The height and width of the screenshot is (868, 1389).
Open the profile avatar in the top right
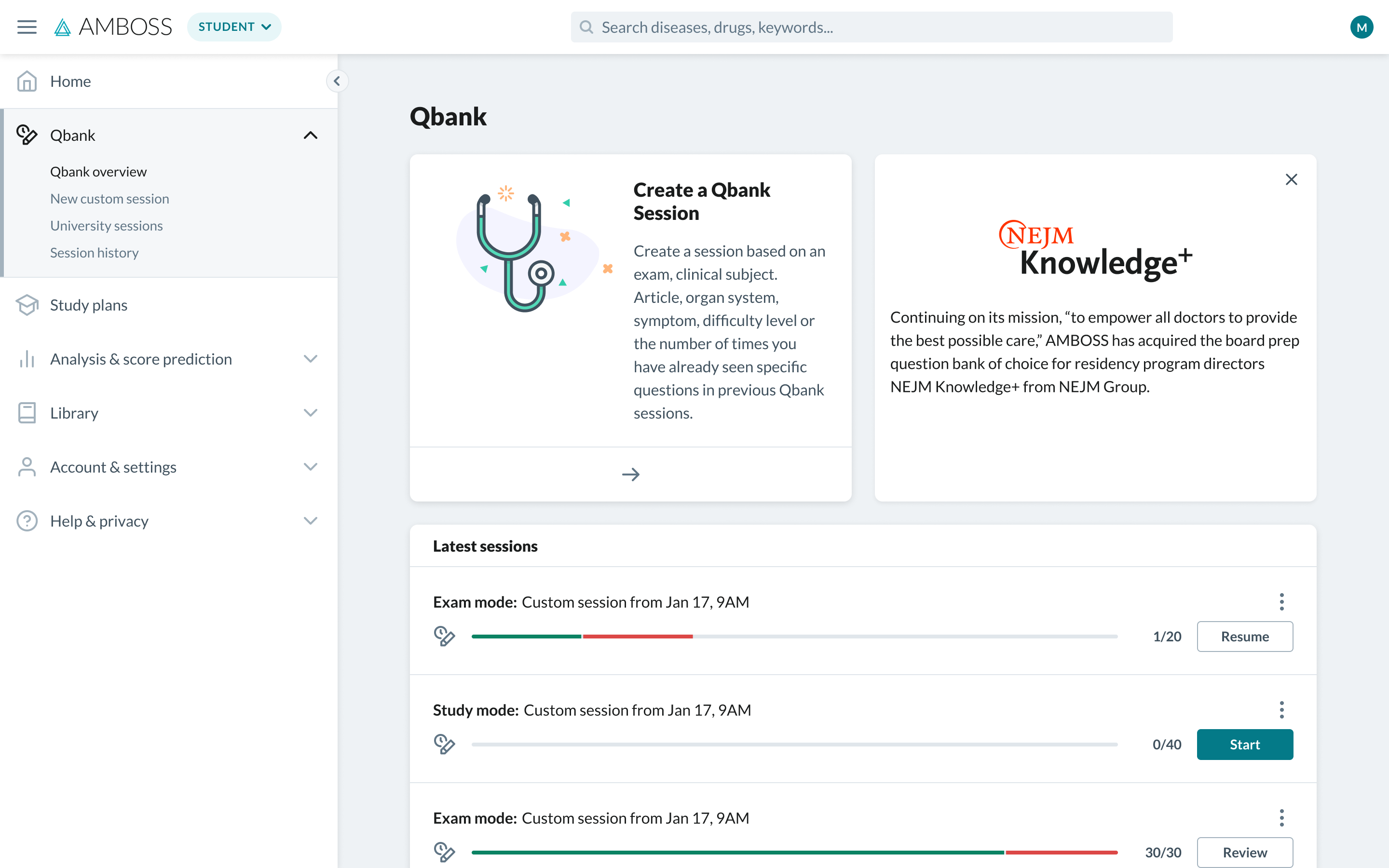click(x=1362, y=27)
